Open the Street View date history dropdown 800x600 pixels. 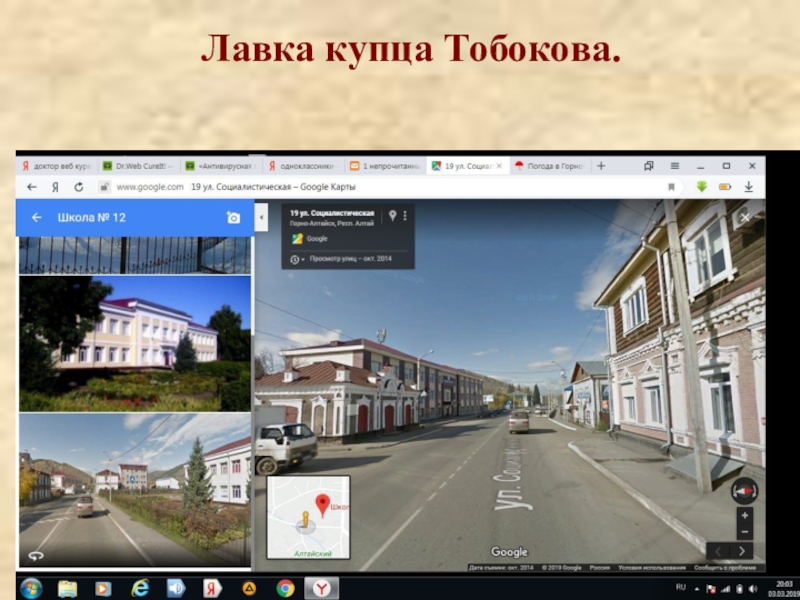[x=297, y=259]
